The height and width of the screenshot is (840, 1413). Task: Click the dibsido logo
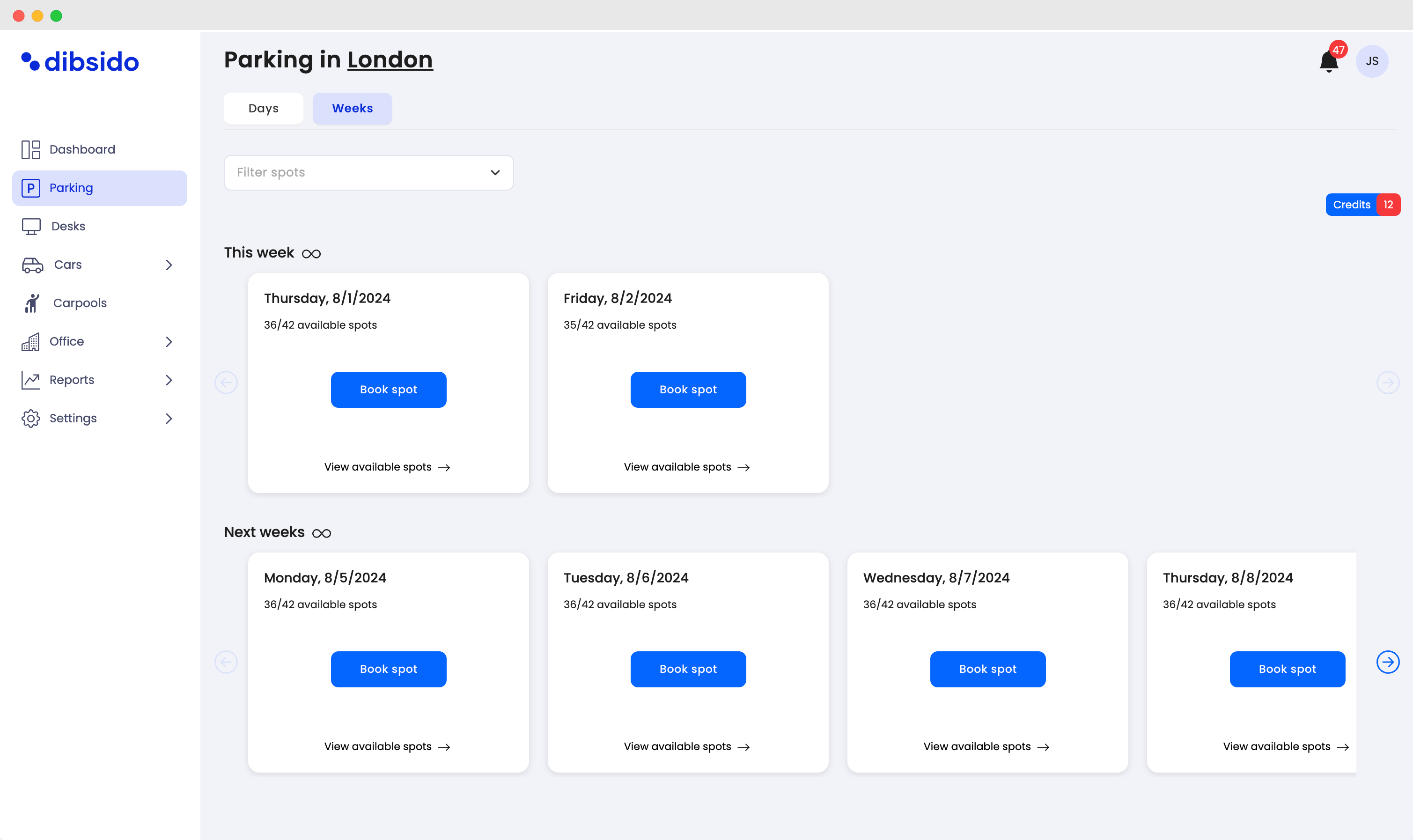80,61
